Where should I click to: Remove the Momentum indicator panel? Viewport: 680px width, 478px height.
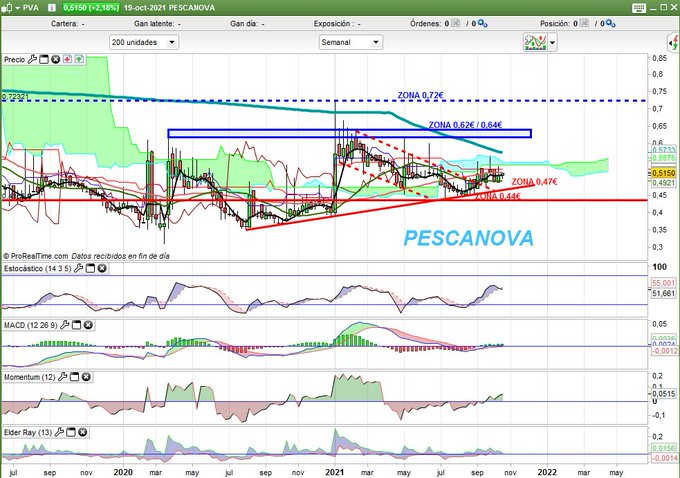86,377
